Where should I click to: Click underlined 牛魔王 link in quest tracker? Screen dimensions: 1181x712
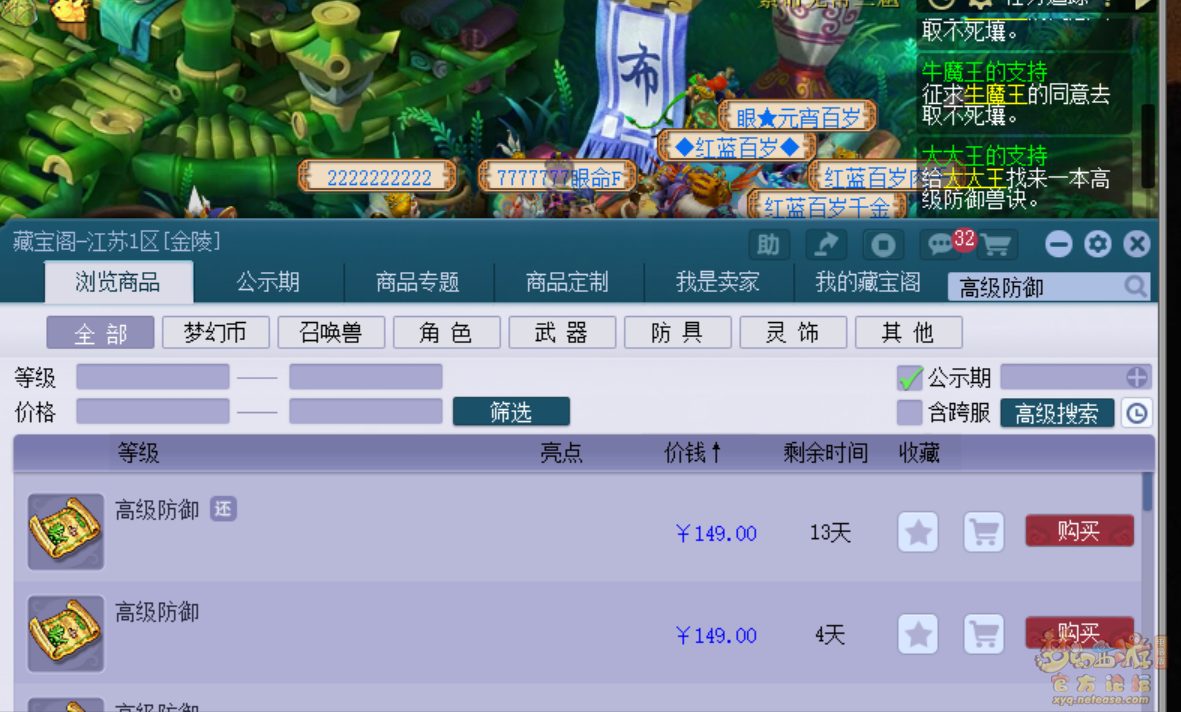(x=994, y=95)
